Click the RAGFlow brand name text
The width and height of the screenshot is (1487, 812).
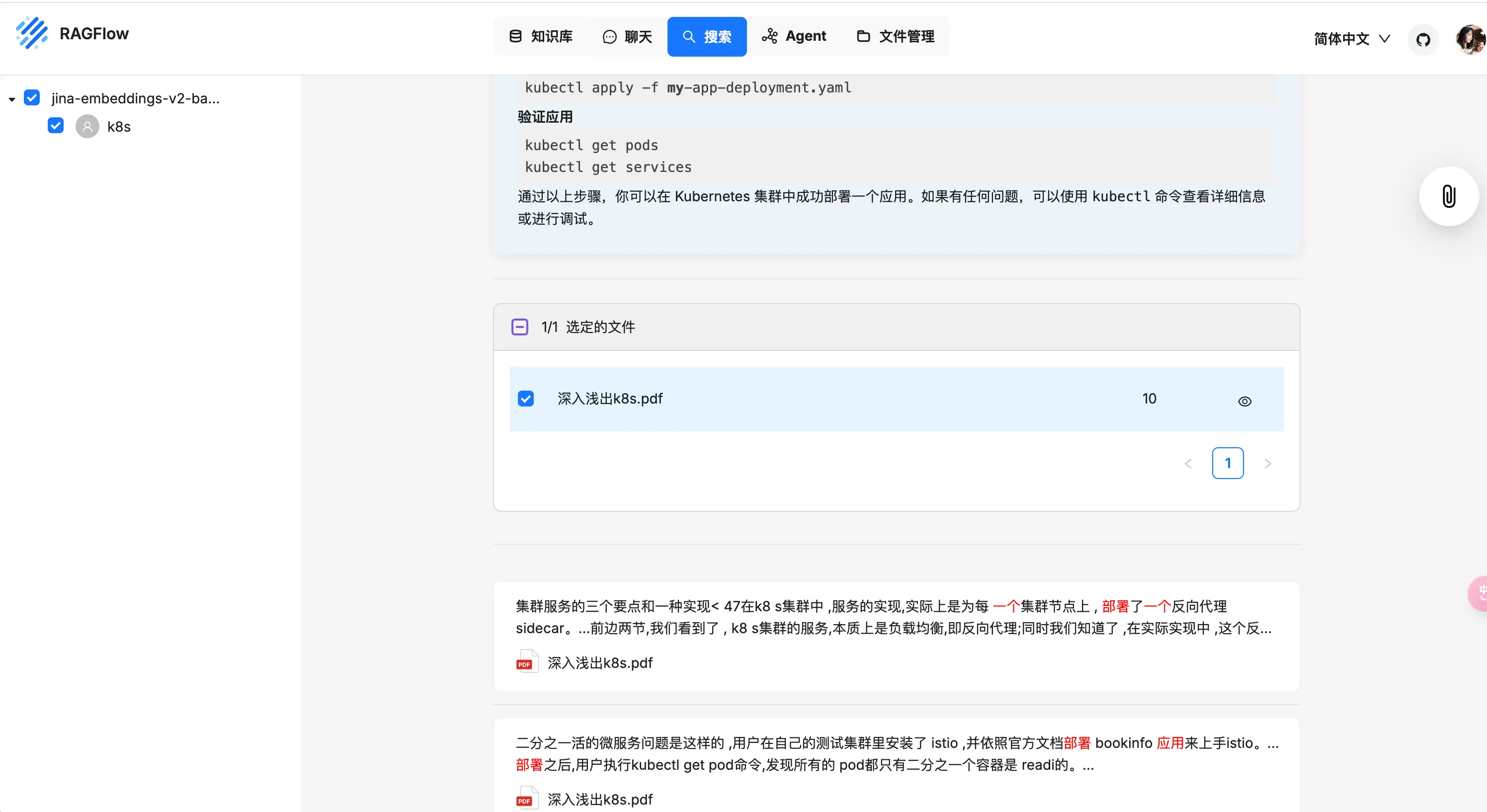tap(94, 33)
